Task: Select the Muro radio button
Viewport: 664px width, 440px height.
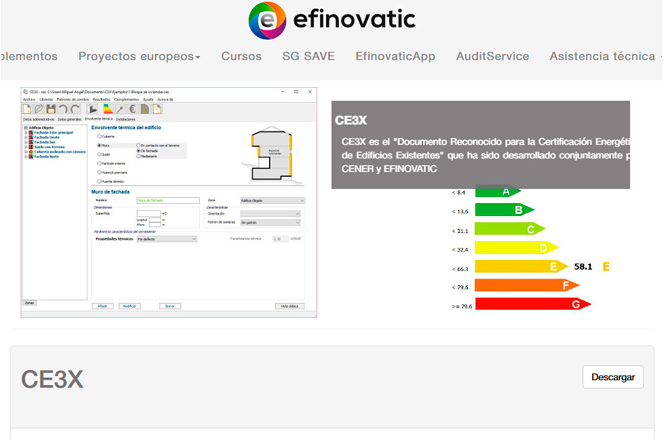Action: [x=99, y=145]
